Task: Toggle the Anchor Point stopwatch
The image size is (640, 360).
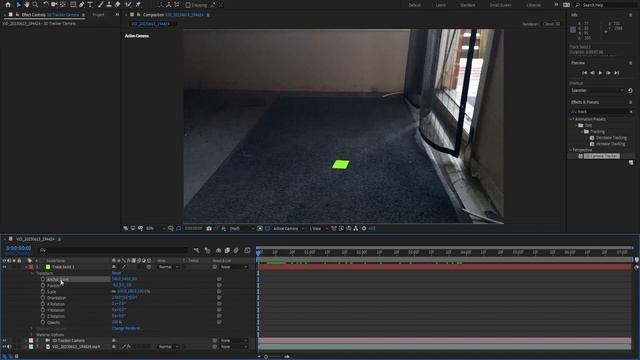Action: (x=43, y=280)
